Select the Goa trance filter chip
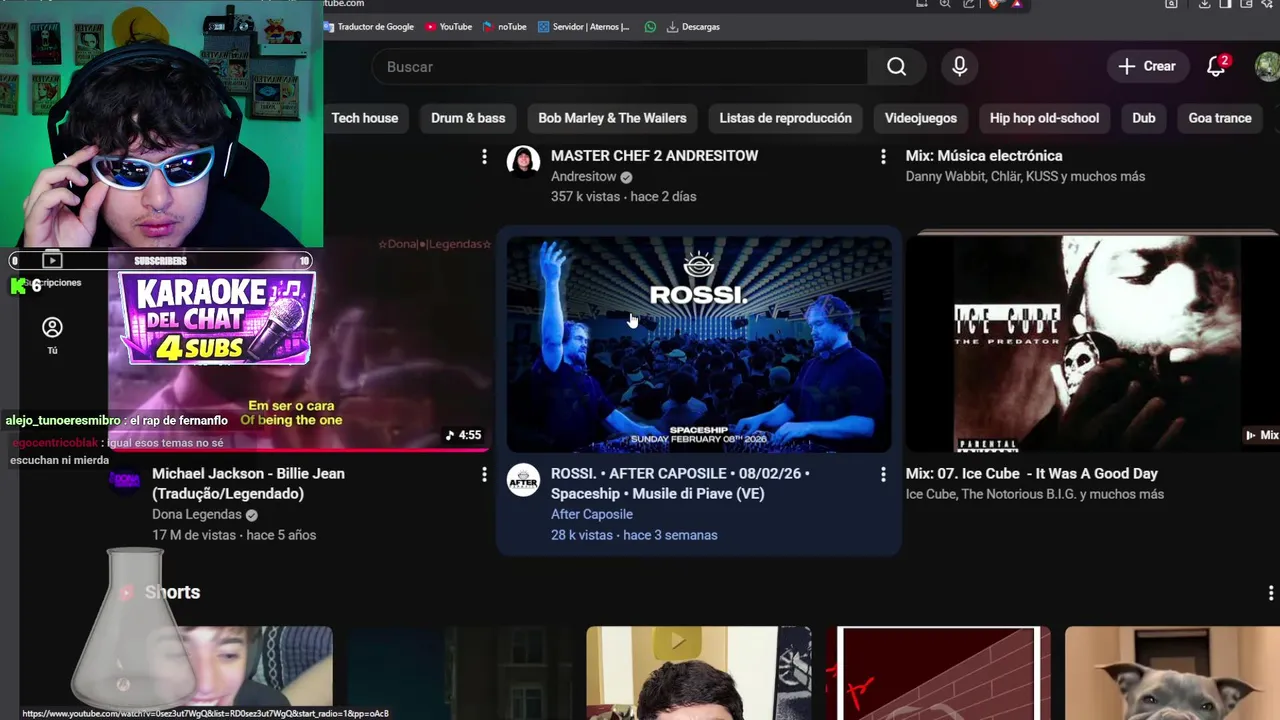The width and height of the screenshot is (1280, 720). click(1220, 118)
